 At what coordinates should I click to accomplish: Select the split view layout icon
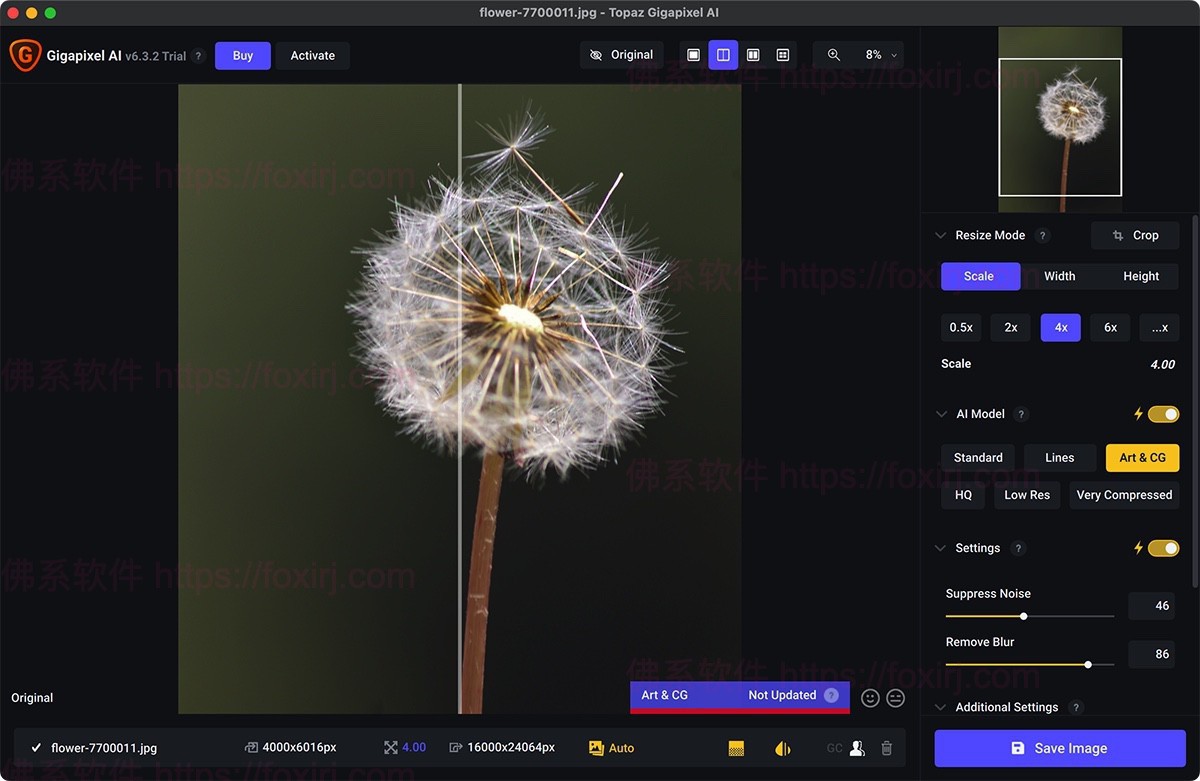click(723, 55)
